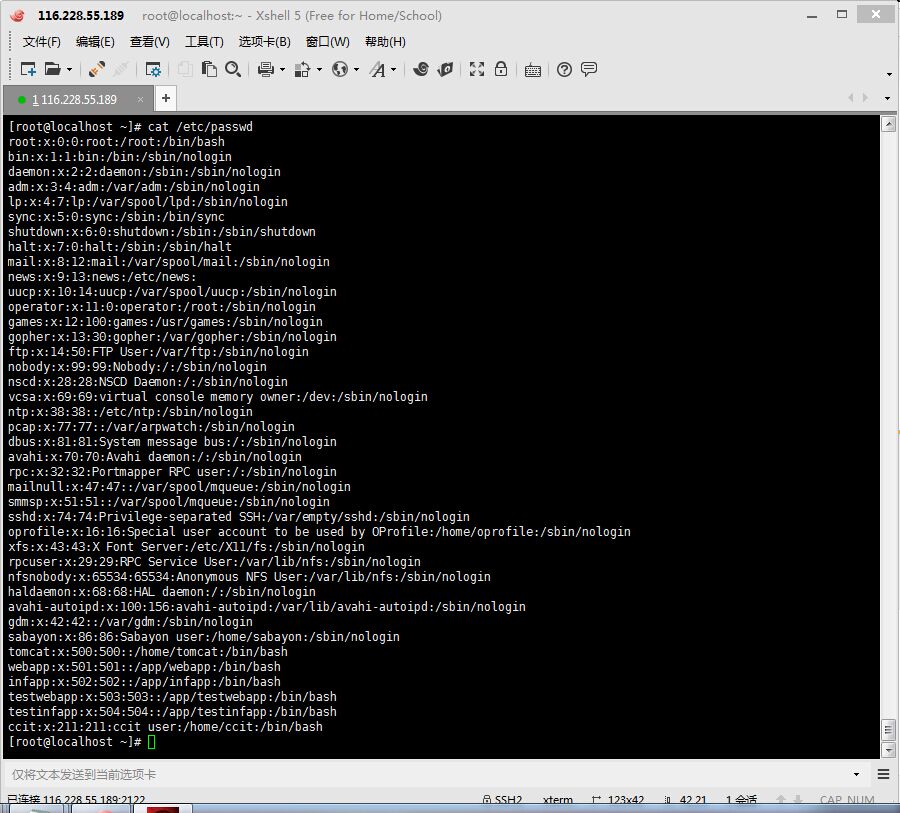The width and height of the screenshot is (900, 813).
Task: Click the Xshell app icon in title bar
Action: point(17,16)
